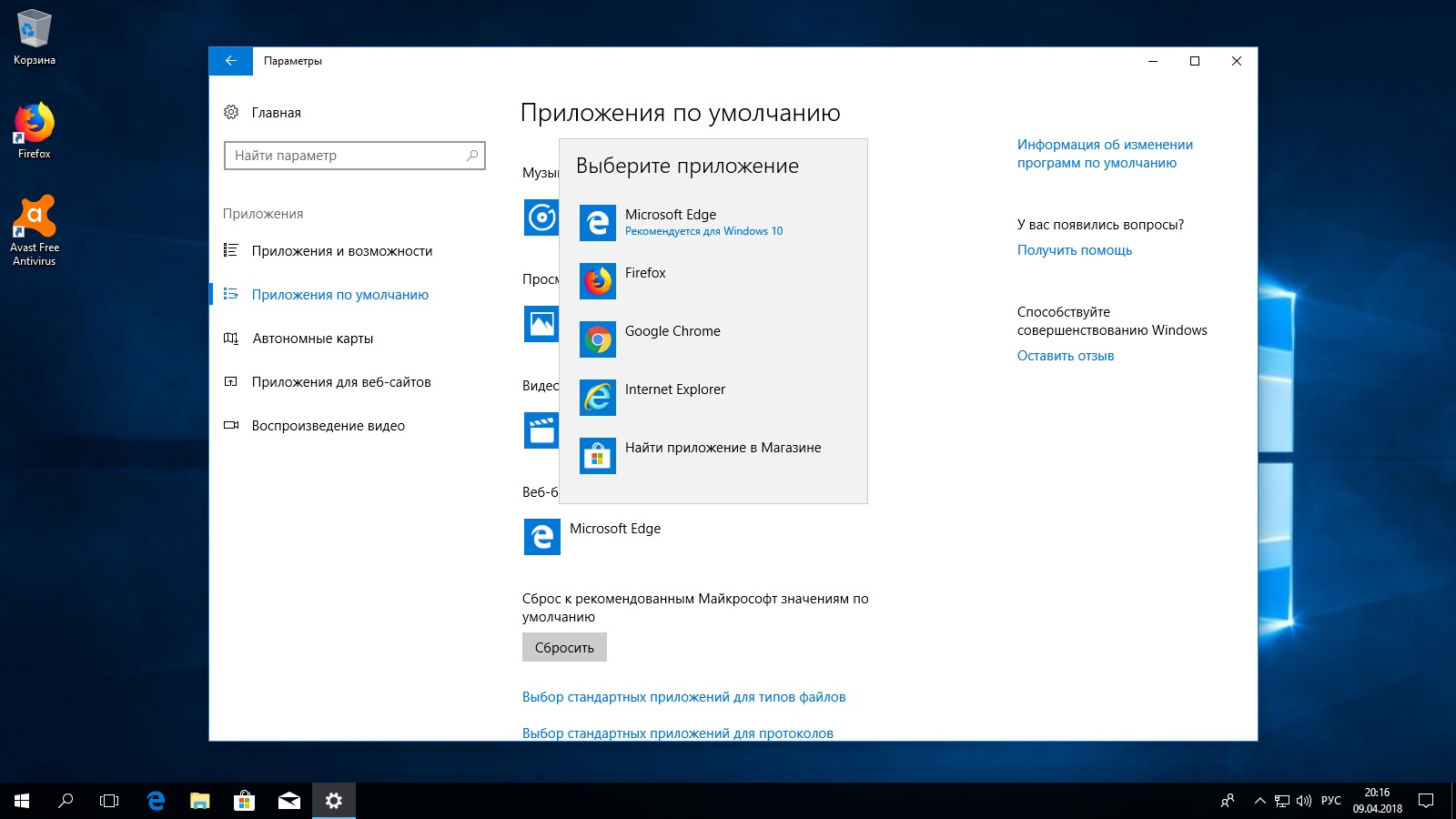This screenshot has width=1456, height=819.
Task: Open the network icon in system tray
Action: pyautogui.click(x=1282, y=801)
